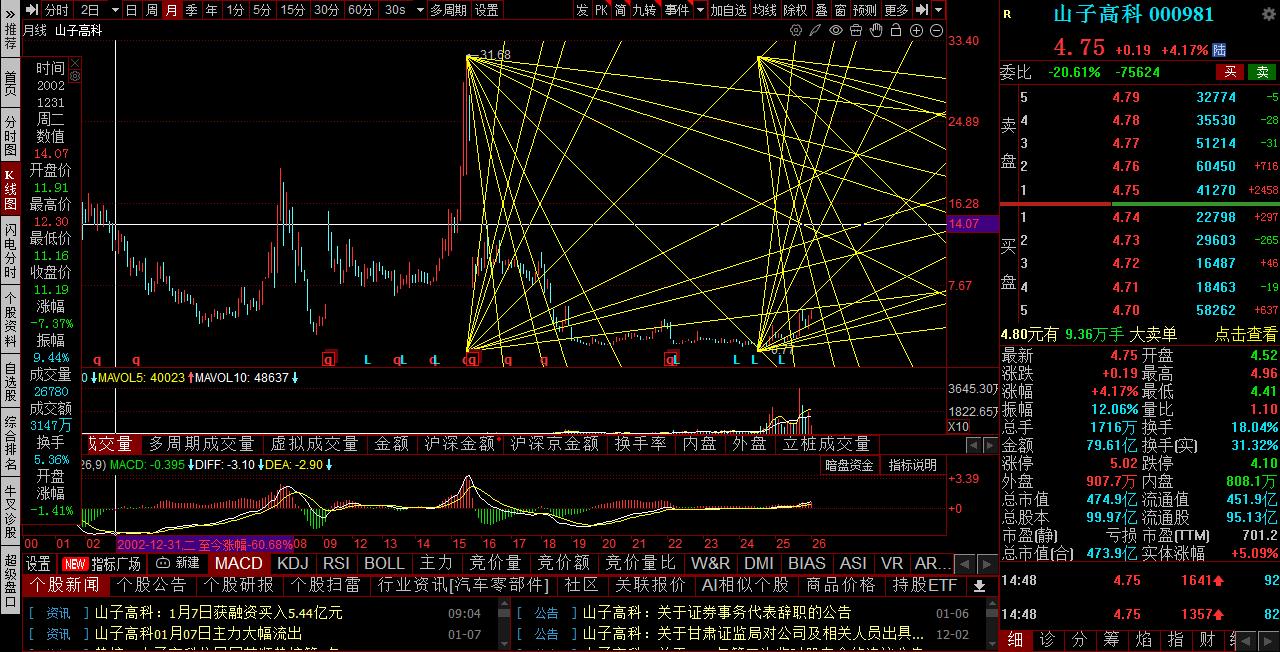
Task: Switch to 日 daily K-line period
Action: (x=131, y=10)
